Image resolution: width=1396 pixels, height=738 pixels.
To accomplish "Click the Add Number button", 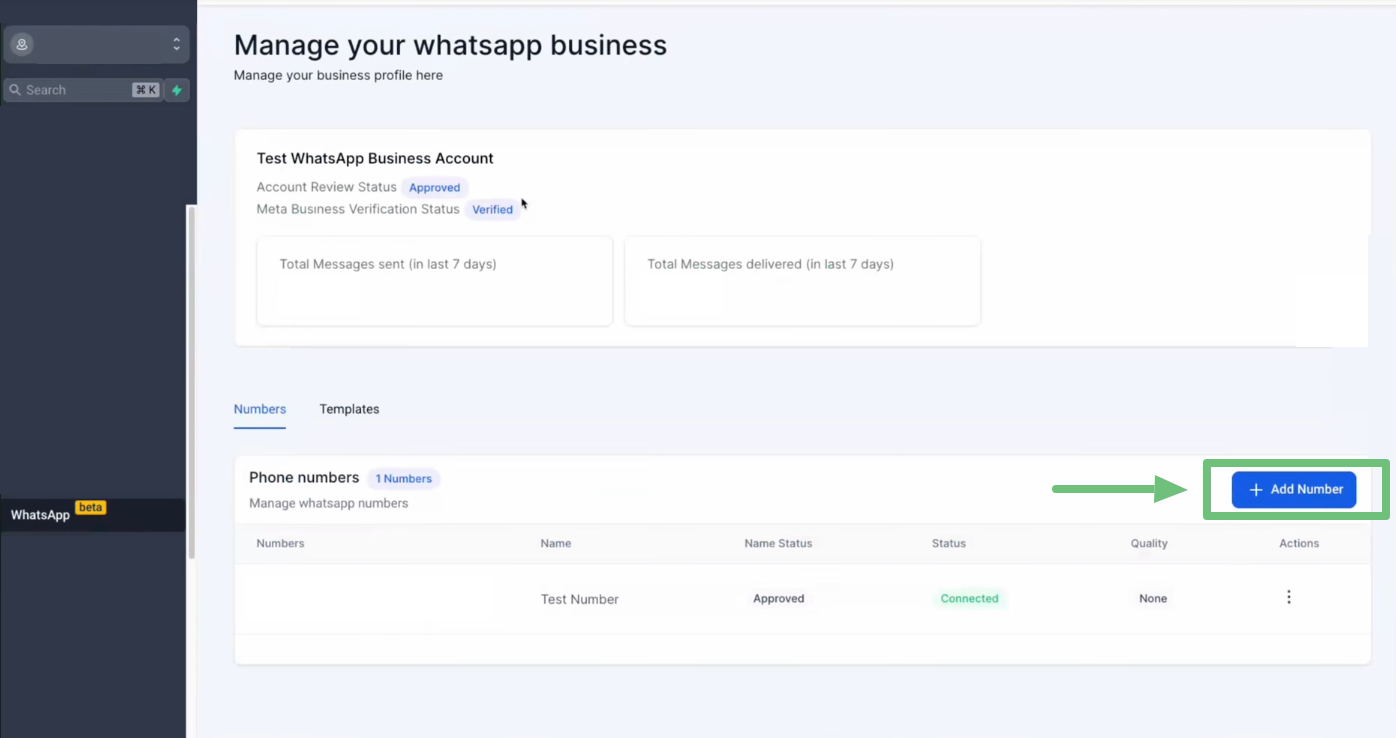I will [x=1294, y=490].
